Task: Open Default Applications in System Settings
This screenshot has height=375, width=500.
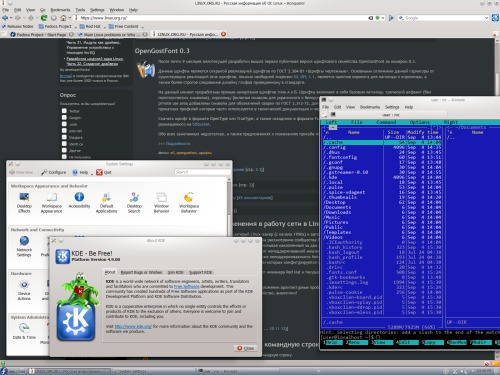Action: (106, 202)
